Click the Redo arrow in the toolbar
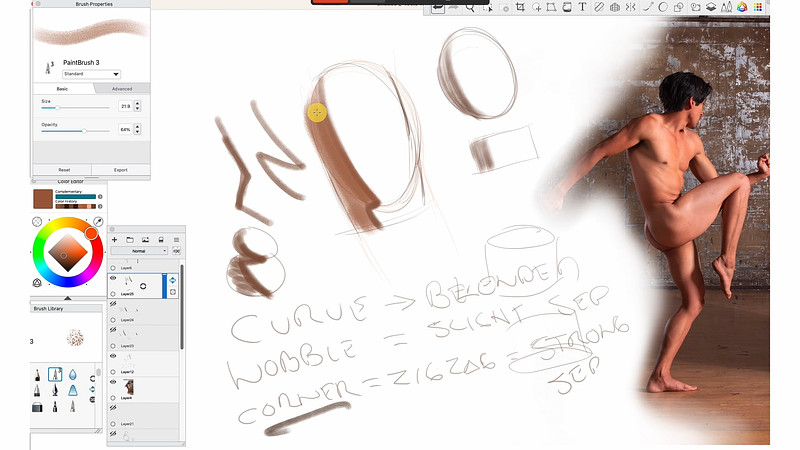 pyautogui.click(x=453, y=7)
